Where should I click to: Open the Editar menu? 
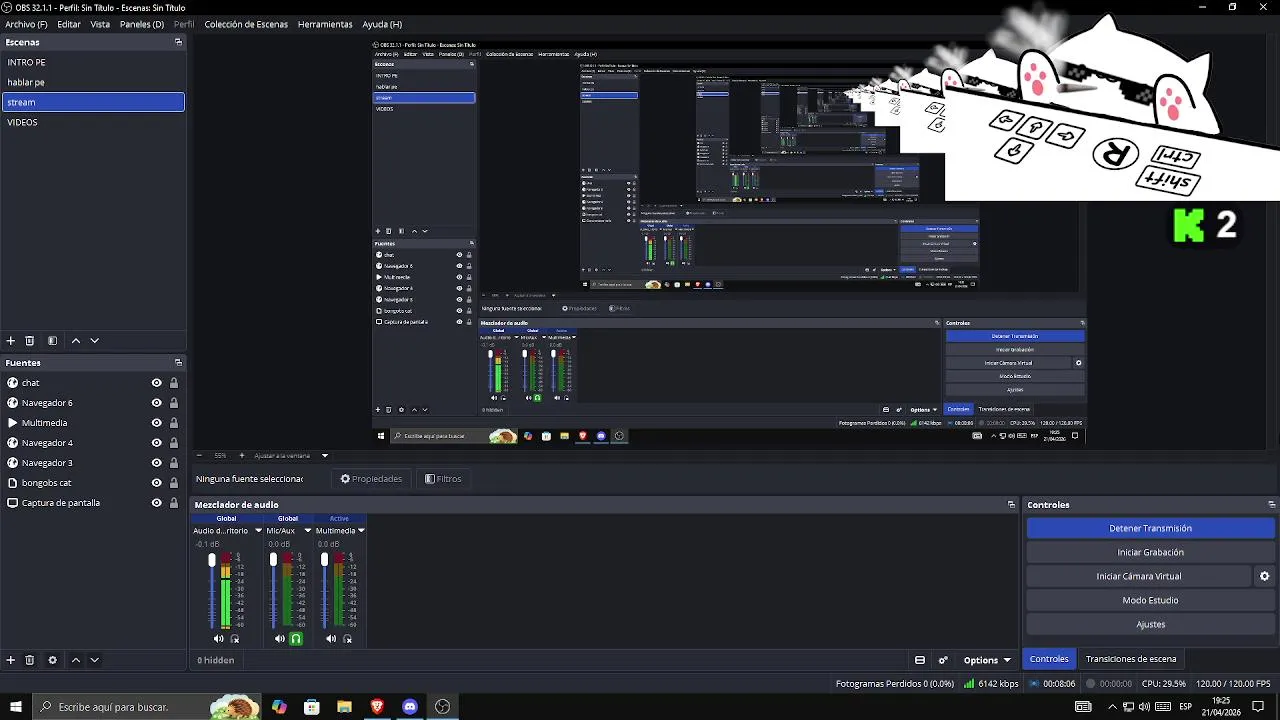tap(69, 24)
